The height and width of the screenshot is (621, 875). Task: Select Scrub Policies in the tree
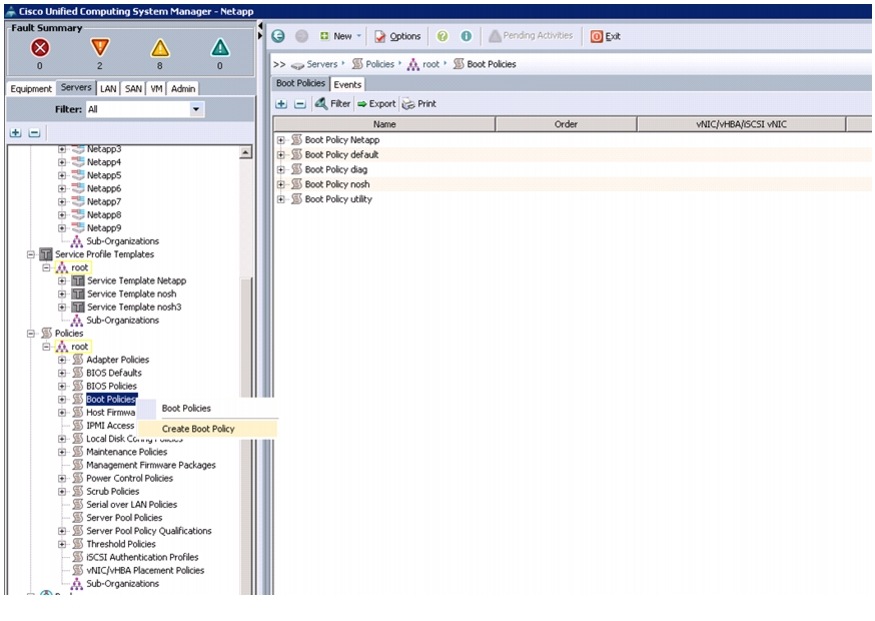pyautogui.click(x=112, y=491)
